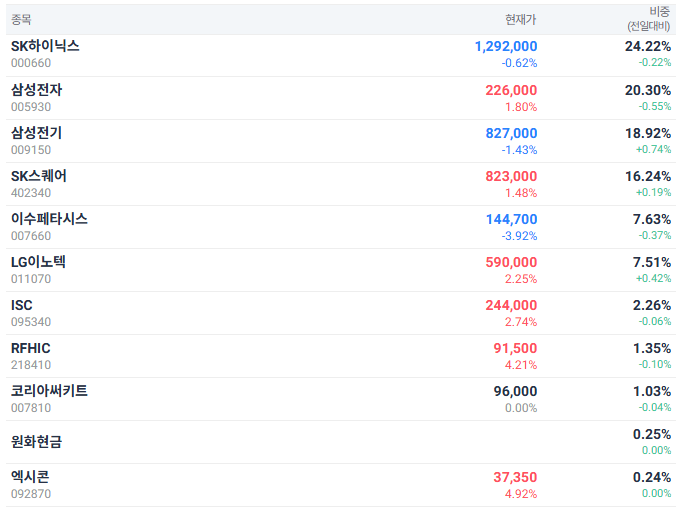
Task: Click the -3.92% price change
Action: (x=519, y=236)
